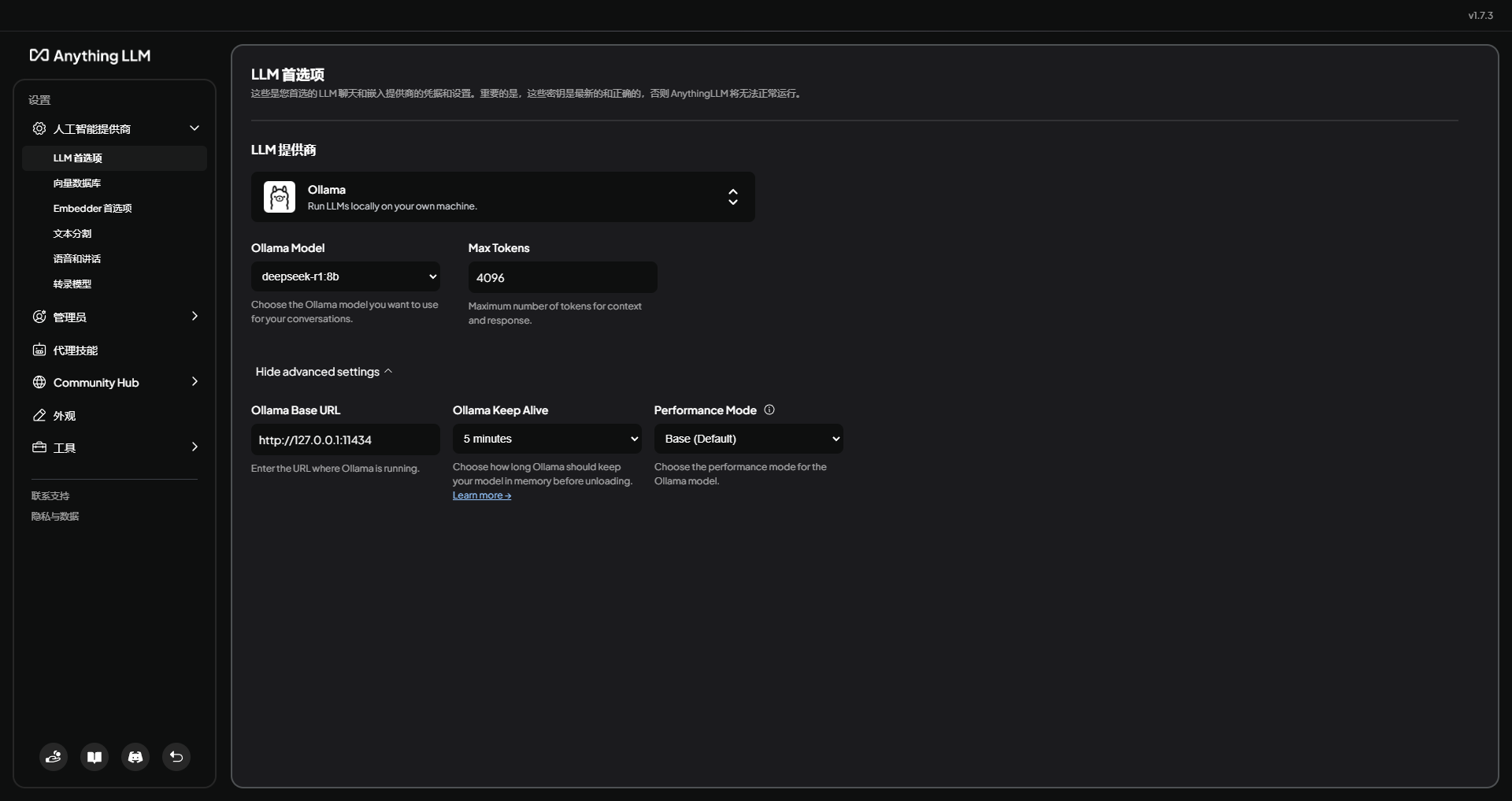Click the AnythingLLM logo
The image size is (1512, 801).
pyautogui.click(x=90, y=55)
